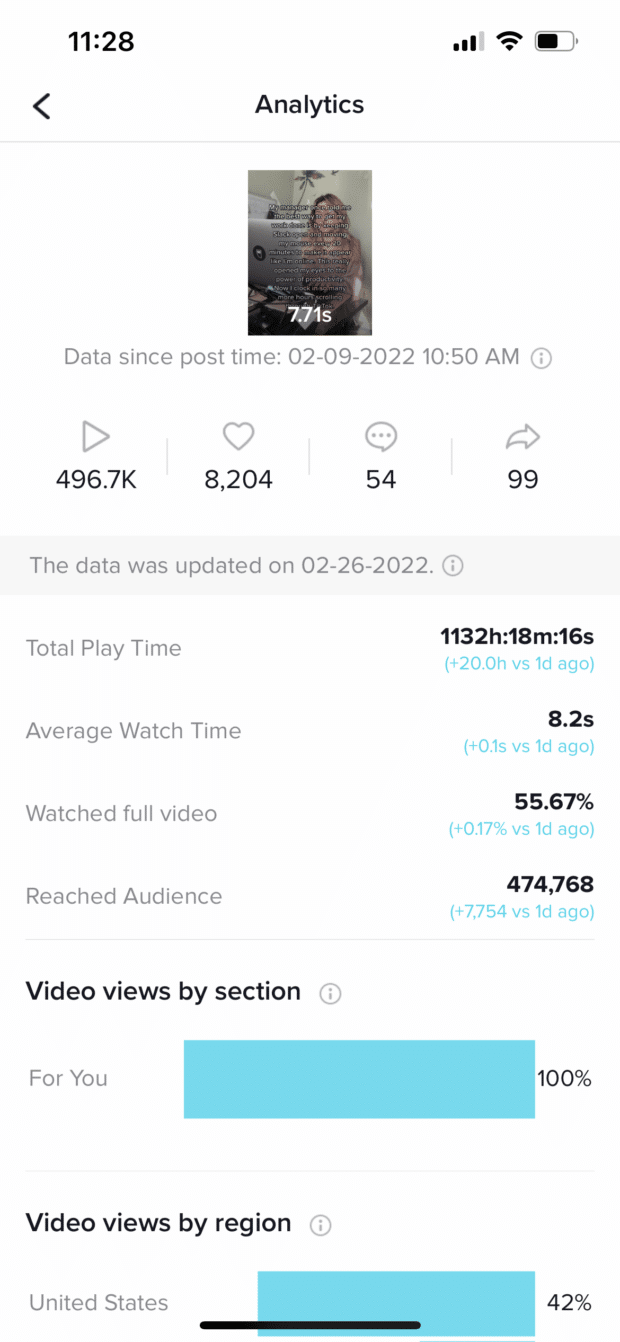Open the video thumbnail preview

[x=310, y=252]
